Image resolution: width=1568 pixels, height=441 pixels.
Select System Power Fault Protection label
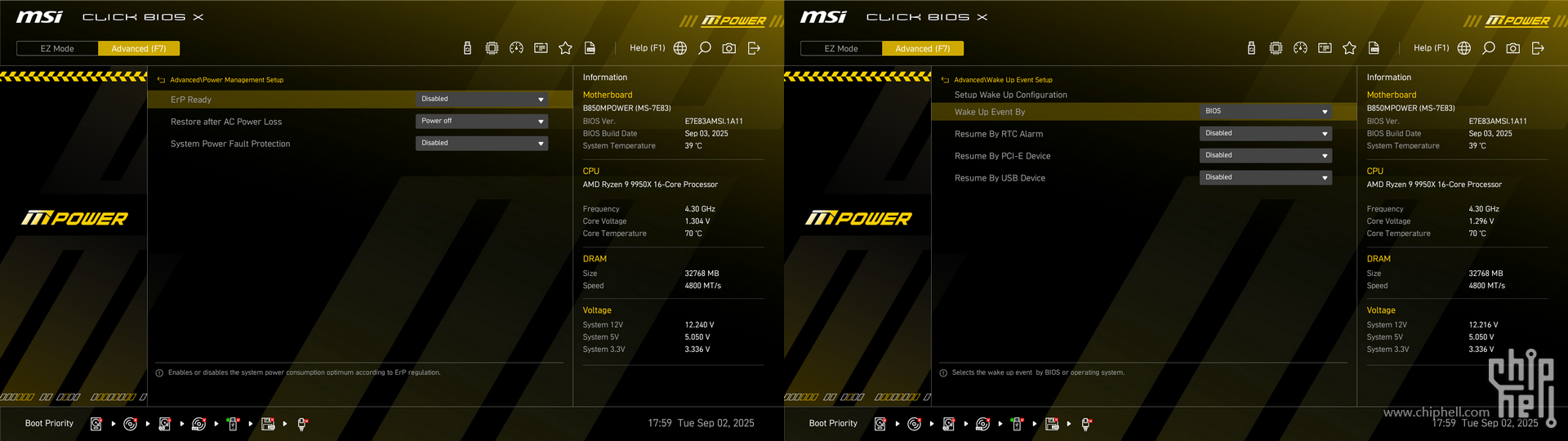click(x=230, y=144)
